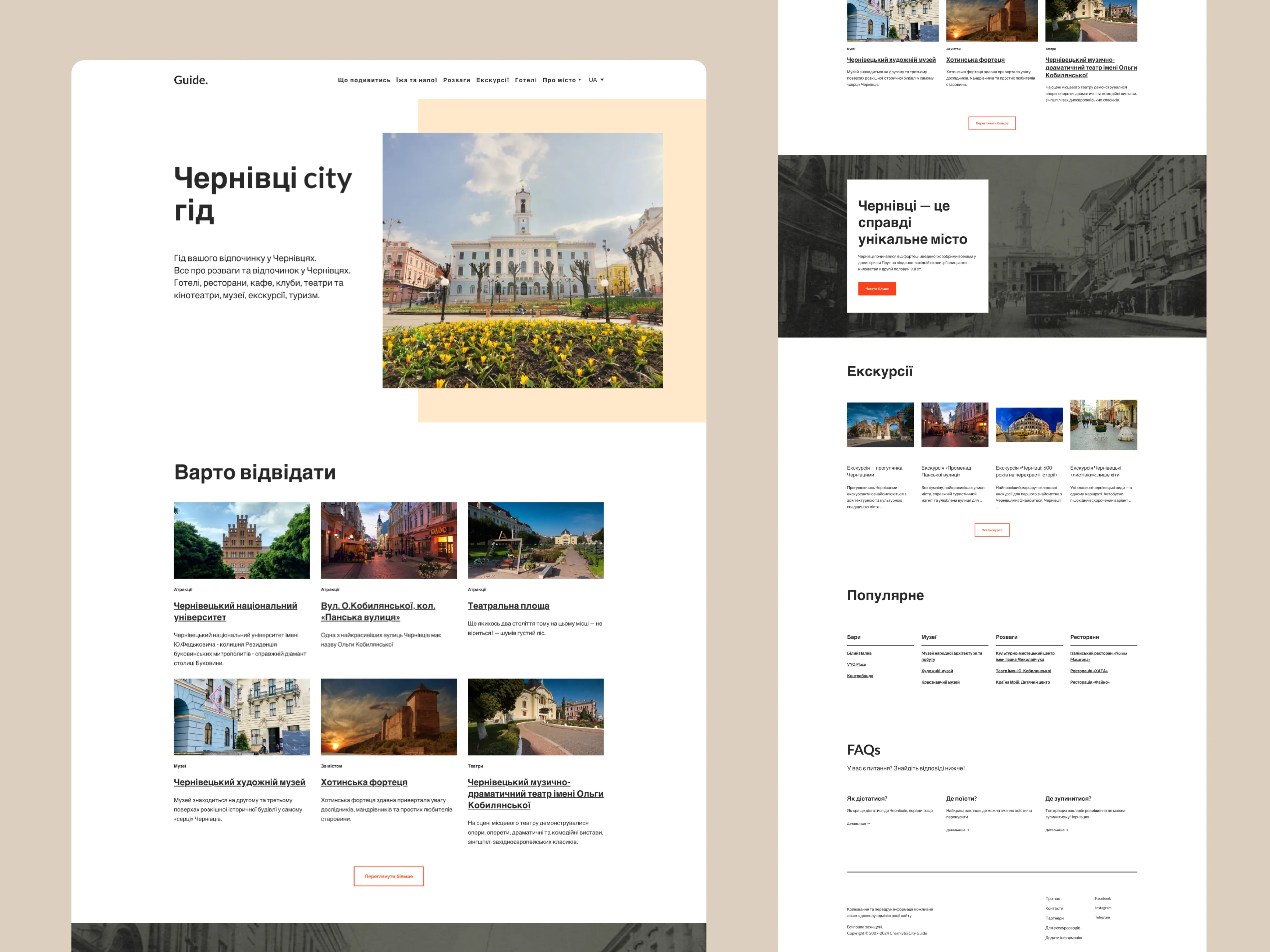Open the Ресторація «ХАТА» link
Screen dimensions: 1270x952
tap(1088, 671)
